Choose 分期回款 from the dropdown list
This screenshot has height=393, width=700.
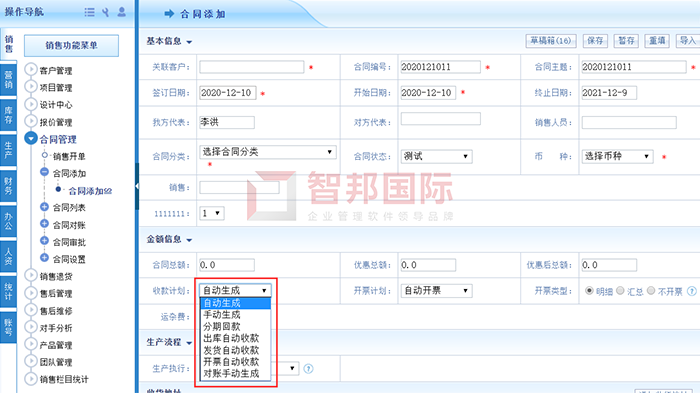coord(236,326)
